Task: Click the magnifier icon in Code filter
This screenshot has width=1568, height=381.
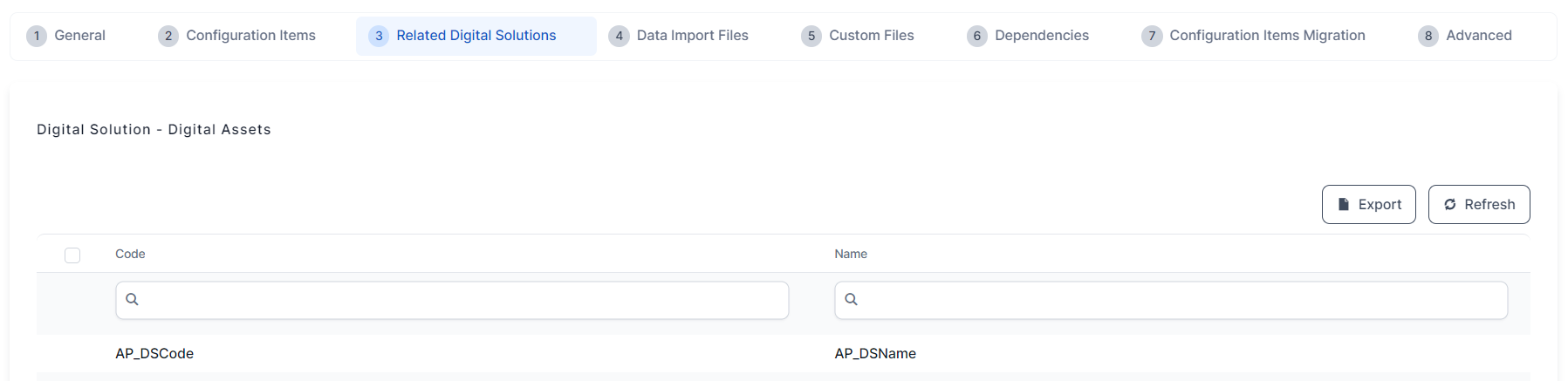Action: point(132,299)
